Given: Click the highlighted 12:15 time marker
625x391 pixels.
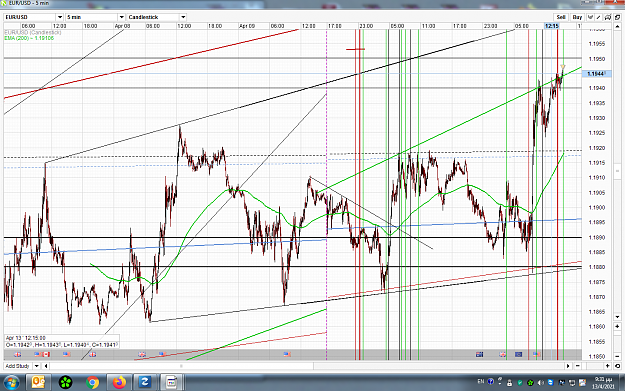Looking at the screenshot, I should [552, 26].
